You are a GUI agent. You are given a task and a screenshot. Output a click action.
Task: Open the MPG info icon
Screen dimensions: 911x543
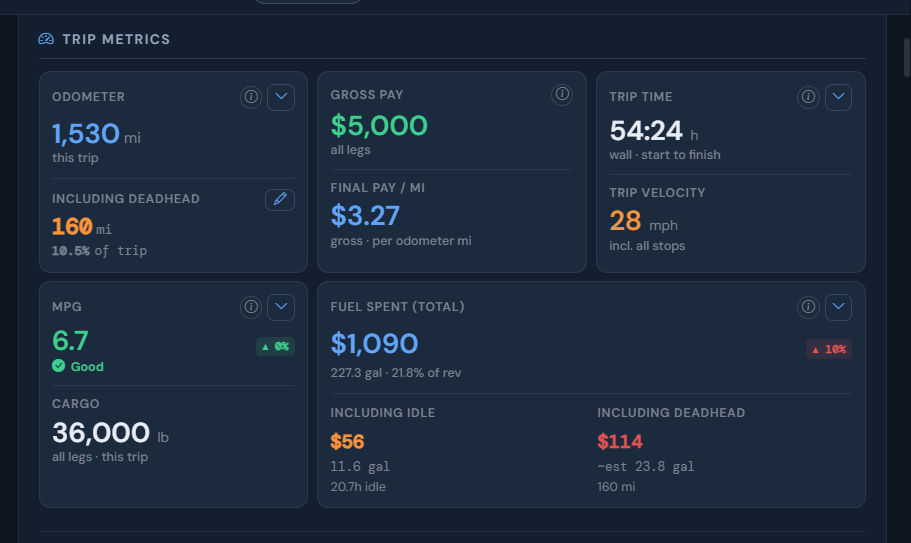tap(251, 307)
